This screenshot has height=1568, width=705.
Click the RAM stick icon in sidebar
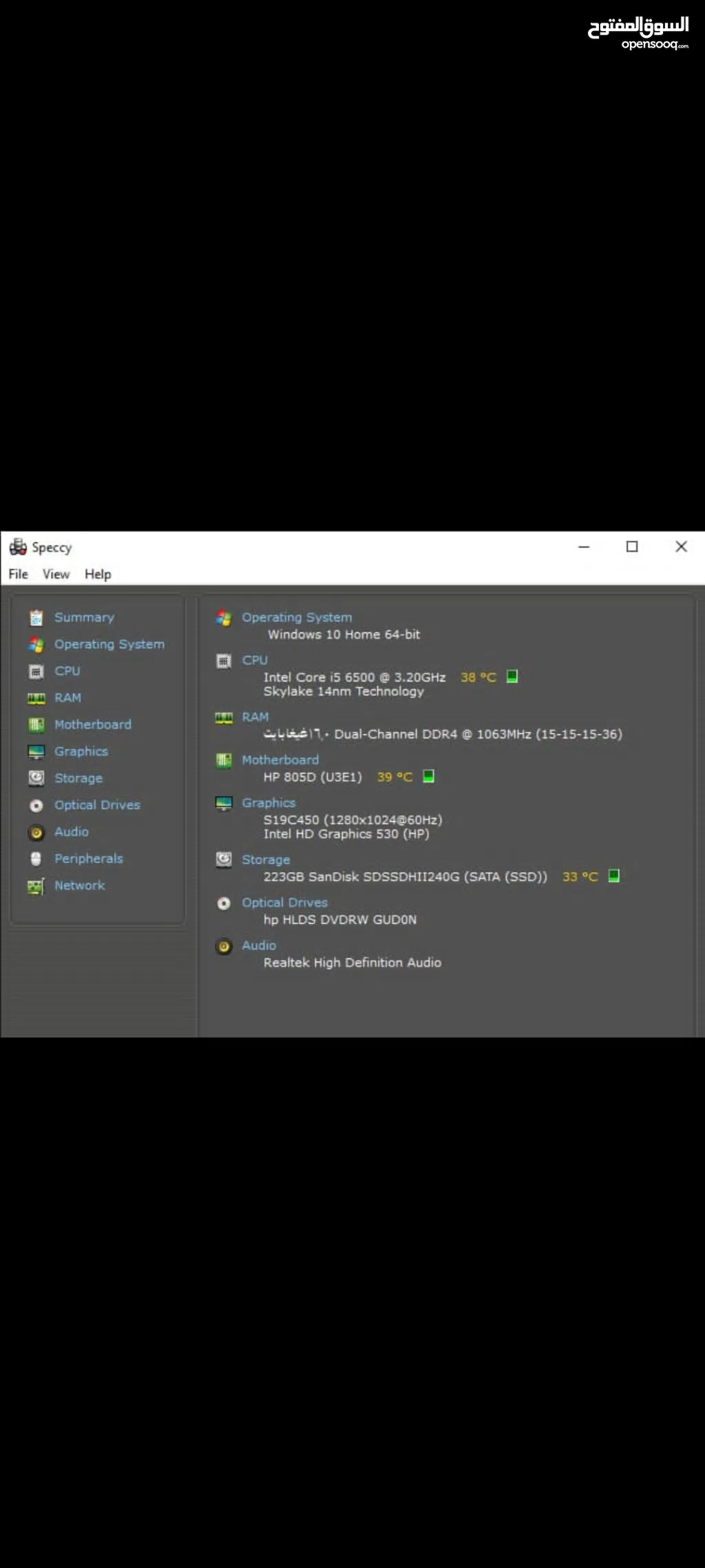[x=36, y=699]
